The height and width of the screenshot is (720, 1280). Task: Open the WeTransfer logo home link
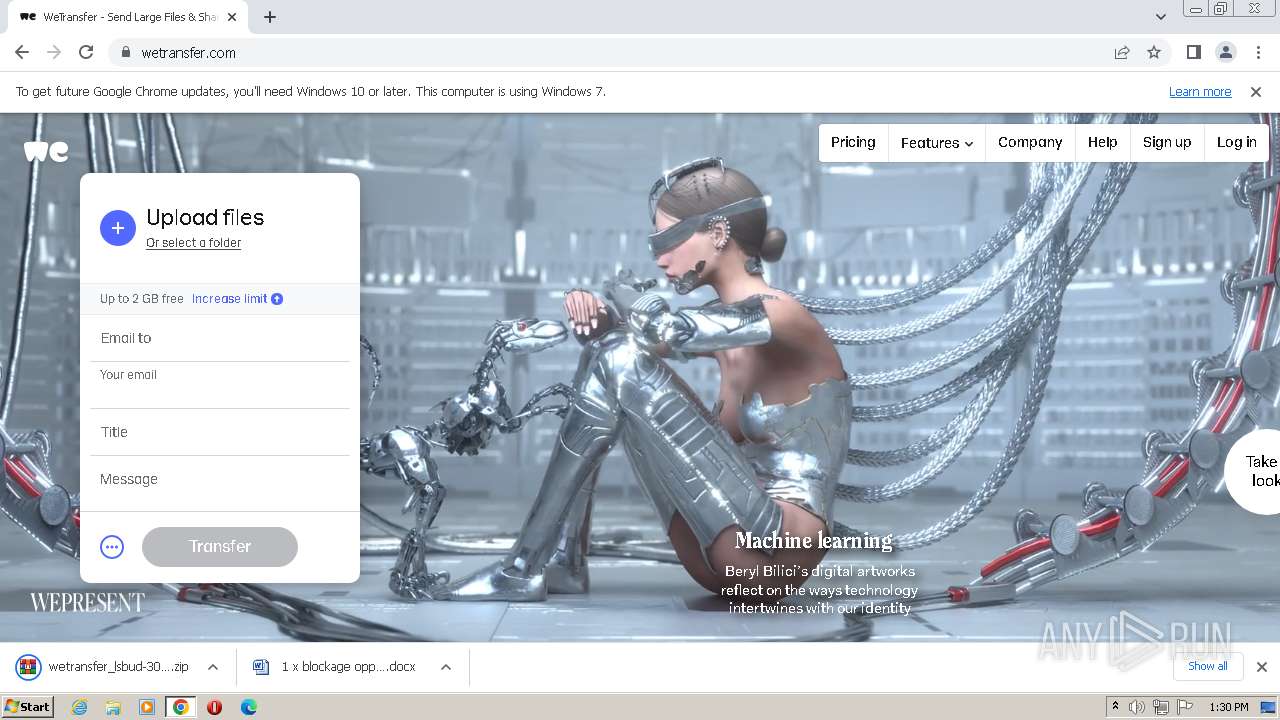pyautogui.click(x=46, y=151)
